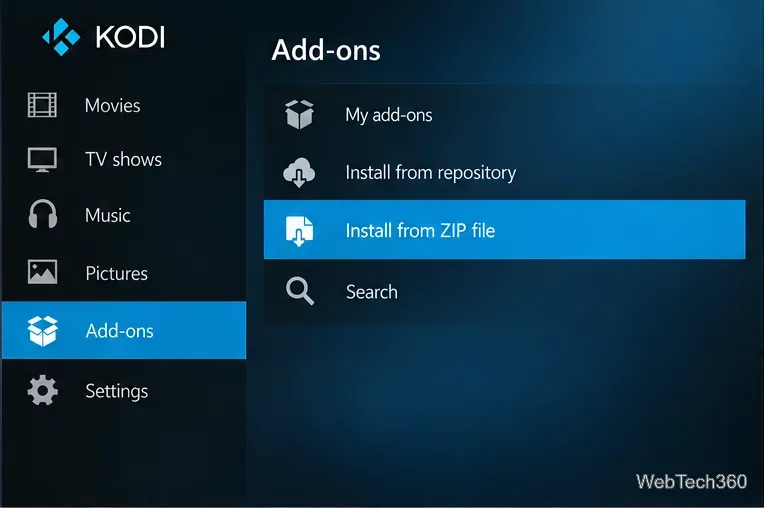Viewport: 764px width, 508px height.
Task: Open My add-ons text entry
Action: coord(389,115)
